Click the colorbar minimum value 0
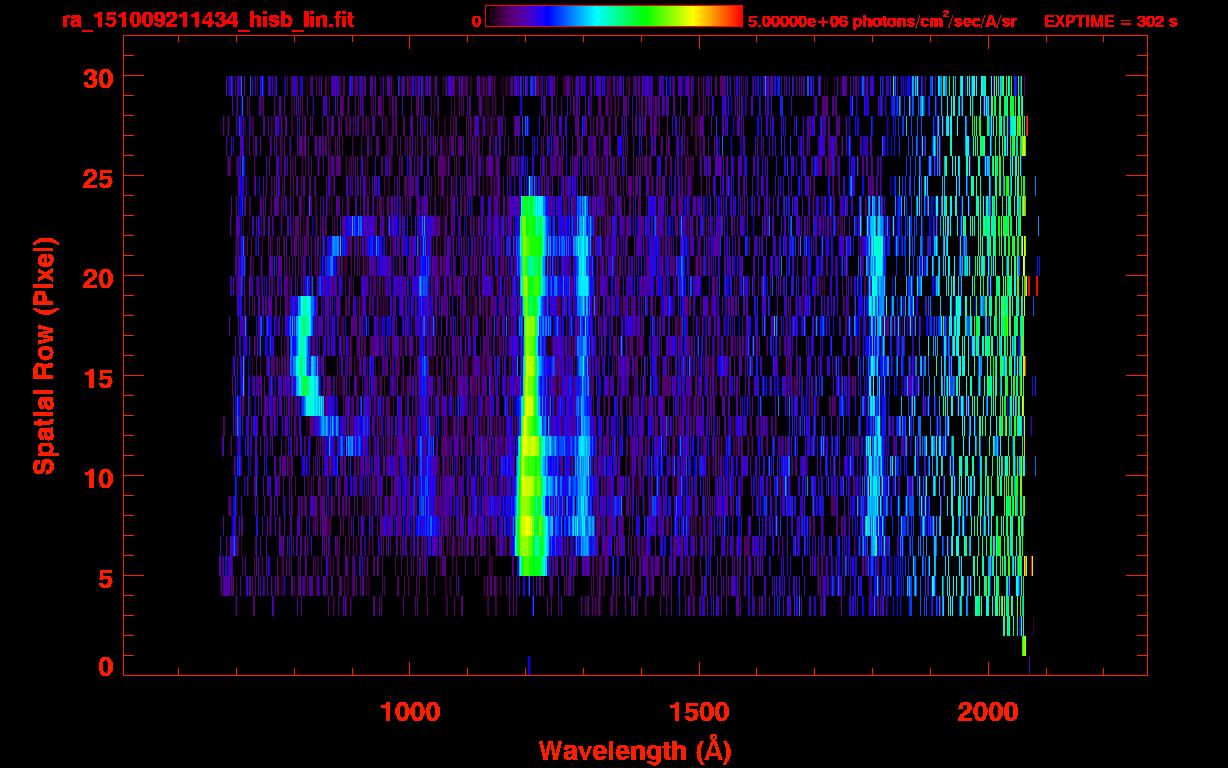 point(476,21)
